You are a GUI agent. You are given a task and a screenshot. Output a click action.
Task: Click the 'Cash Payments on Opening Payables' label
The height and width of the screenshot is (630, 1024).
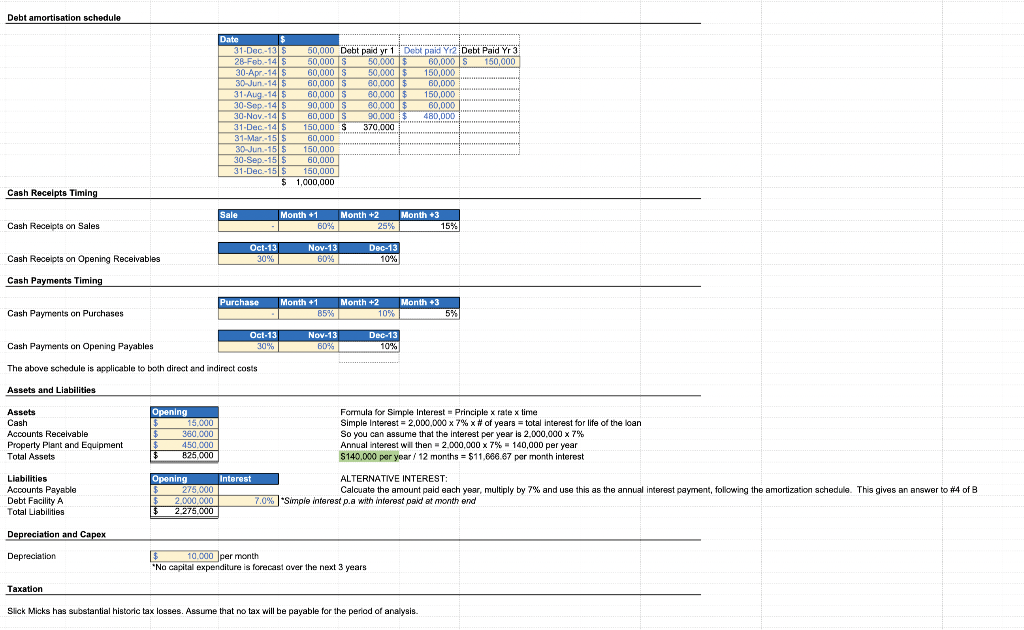80,346
